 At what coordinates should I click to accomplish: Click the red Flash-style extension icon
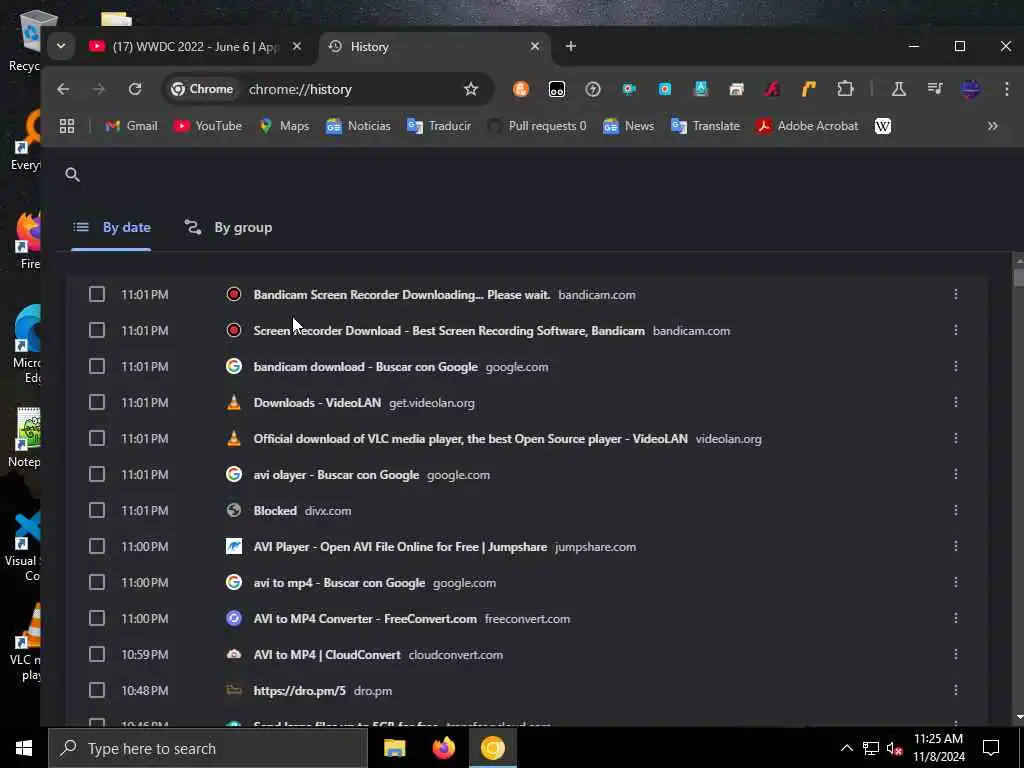click(x=772, y=89)
